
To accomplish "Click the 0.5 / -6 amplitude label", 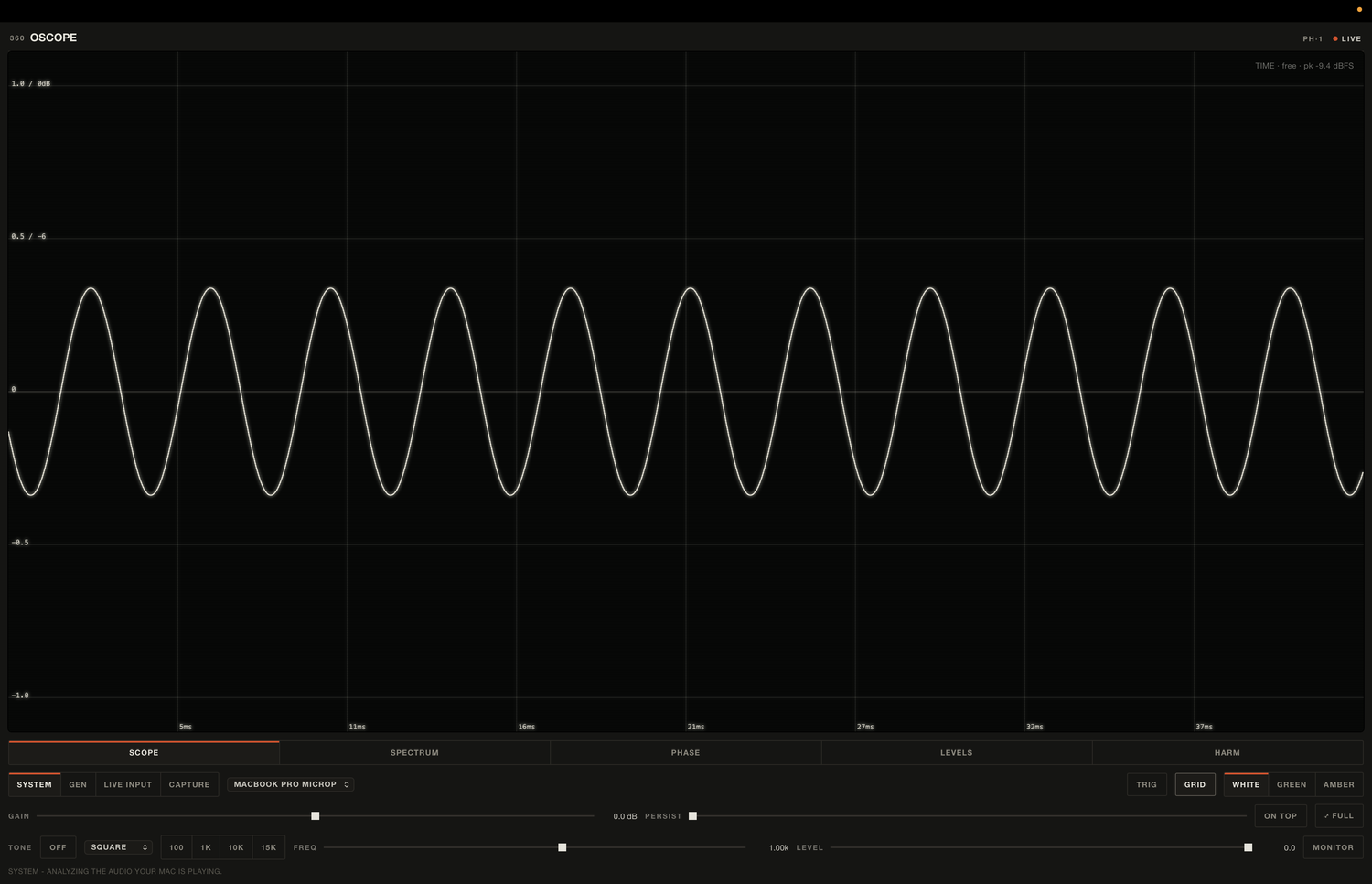I will (28, 236).
